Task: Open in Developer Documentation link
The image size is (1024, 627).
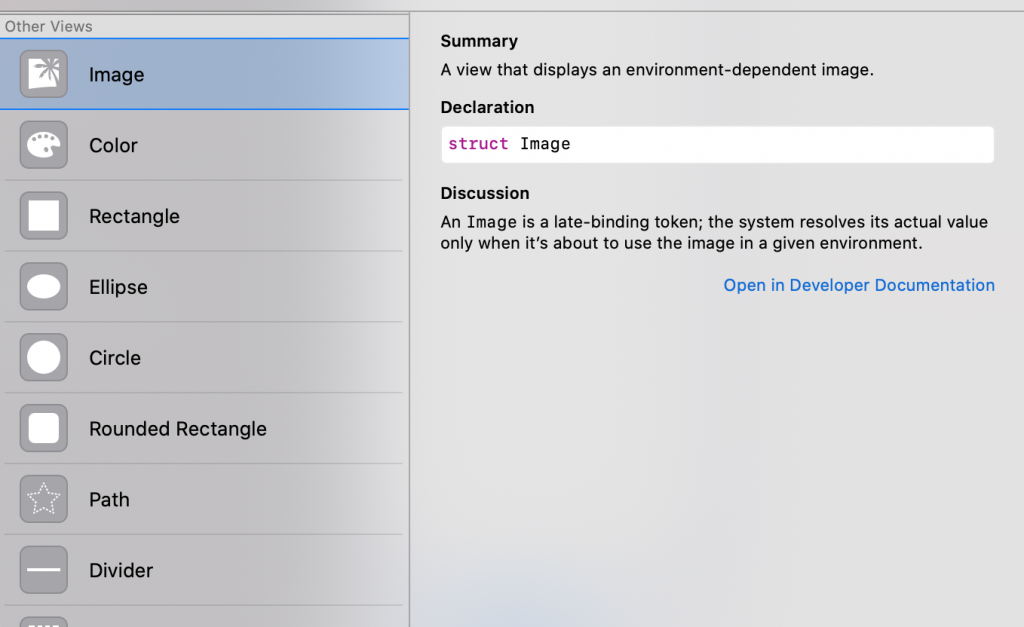Action: 858,285
